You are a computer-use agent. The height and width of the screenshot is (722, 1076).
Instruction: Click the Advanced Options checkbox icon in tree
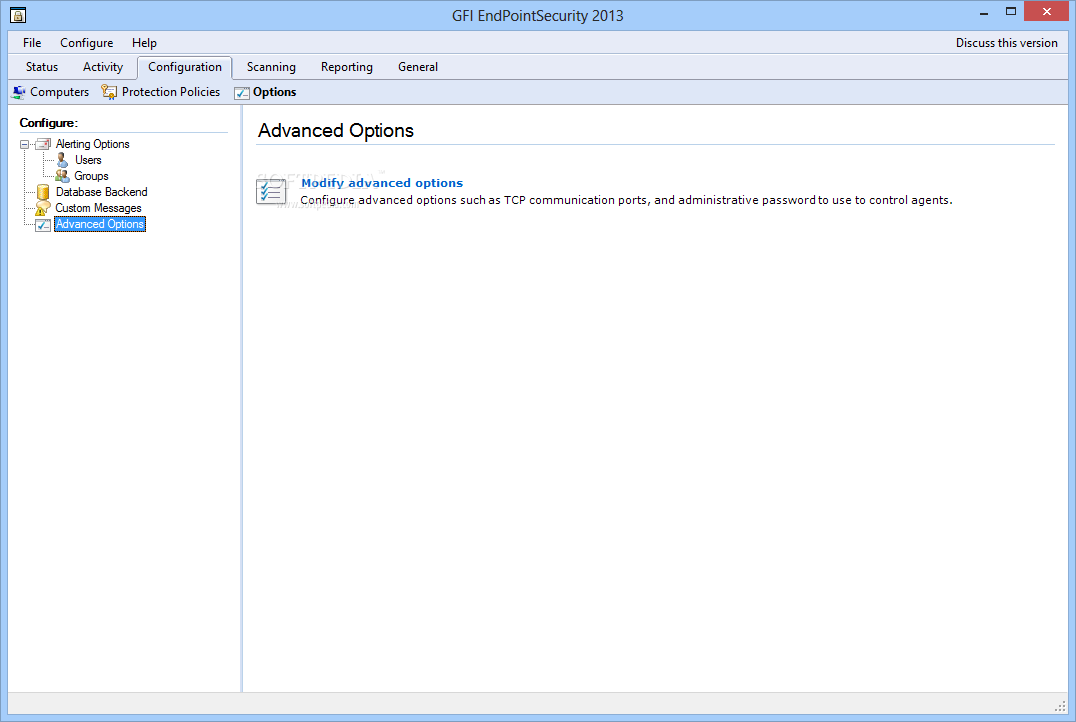point(43,224)
